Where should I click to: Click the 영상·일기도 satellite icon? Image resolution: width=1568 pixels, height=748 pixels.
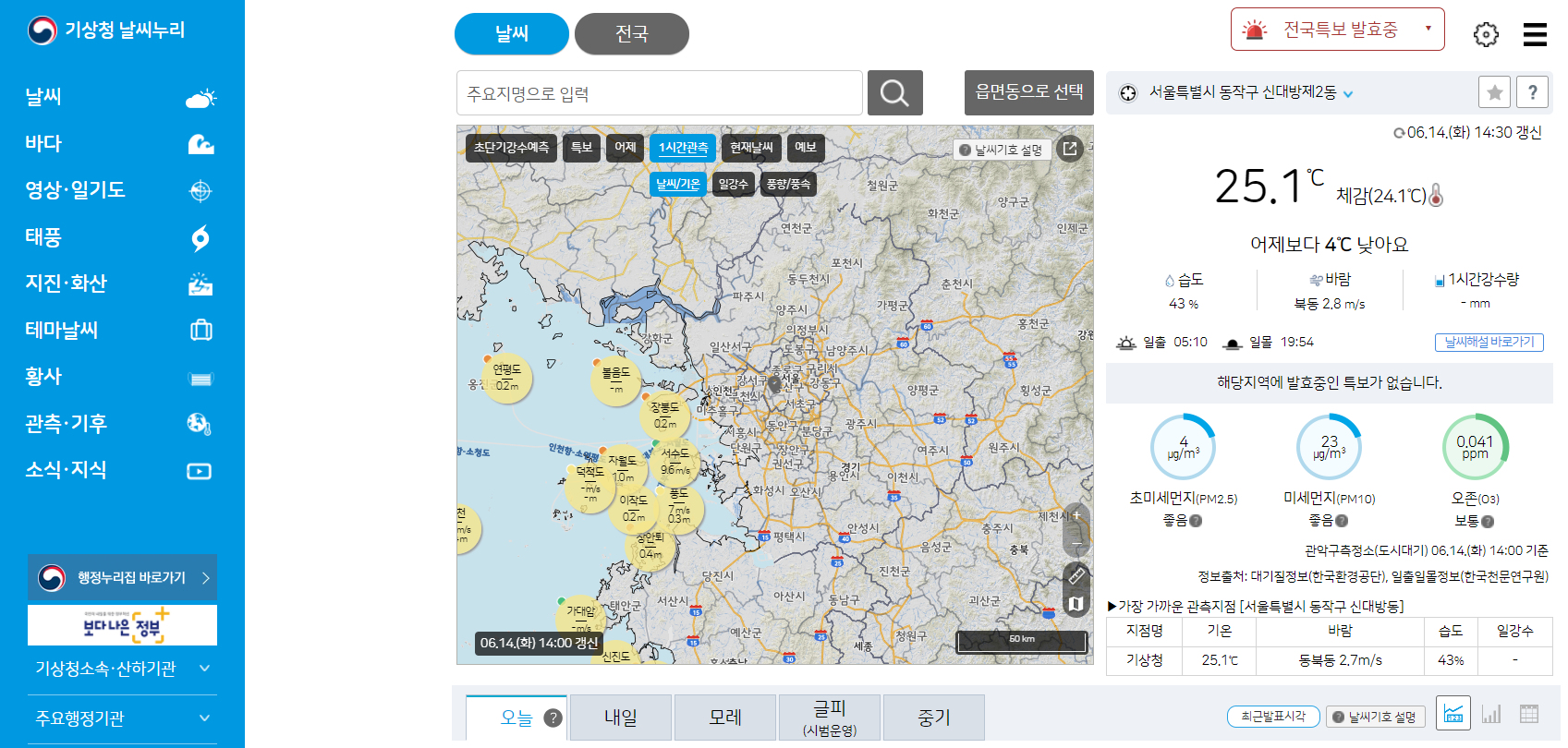pyautogui.click(x=201, y=191)
